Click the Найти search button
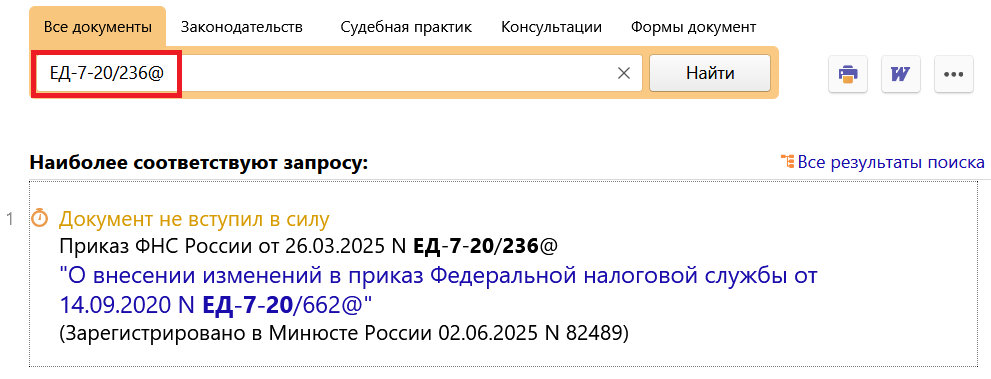The image size is (991, 379). 710,73
